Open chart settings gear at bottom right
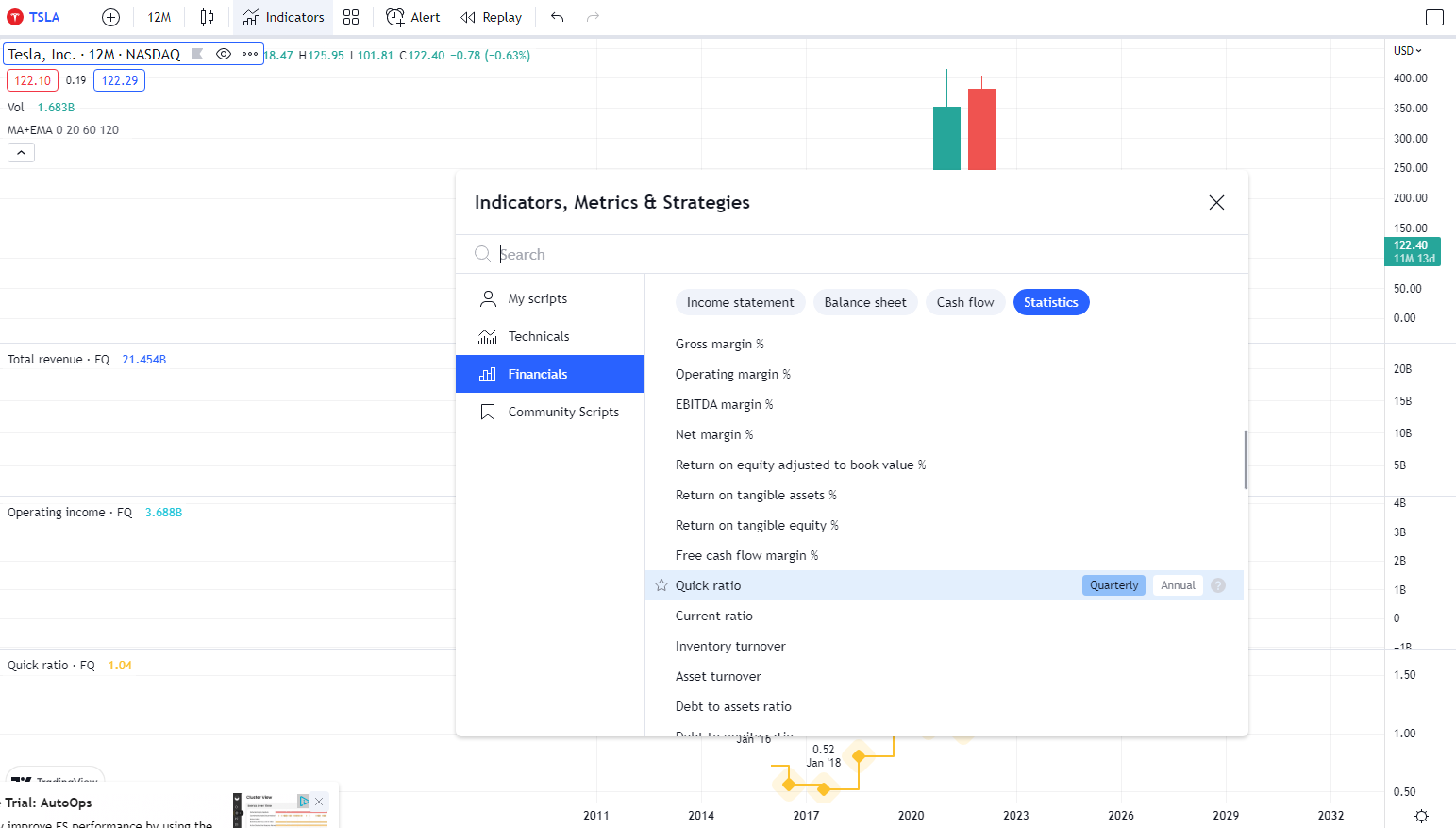 coord(1421,816)
